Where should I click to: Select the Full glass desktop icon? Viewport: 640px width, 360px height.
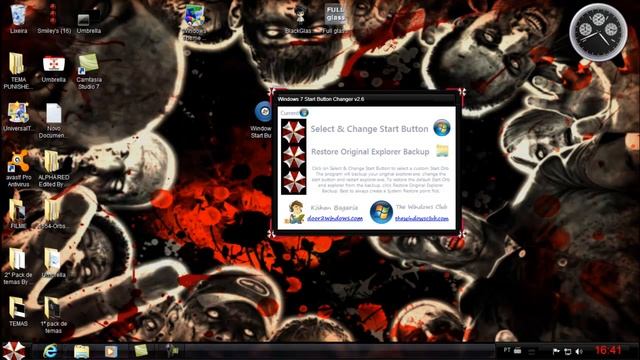point(334,18)
